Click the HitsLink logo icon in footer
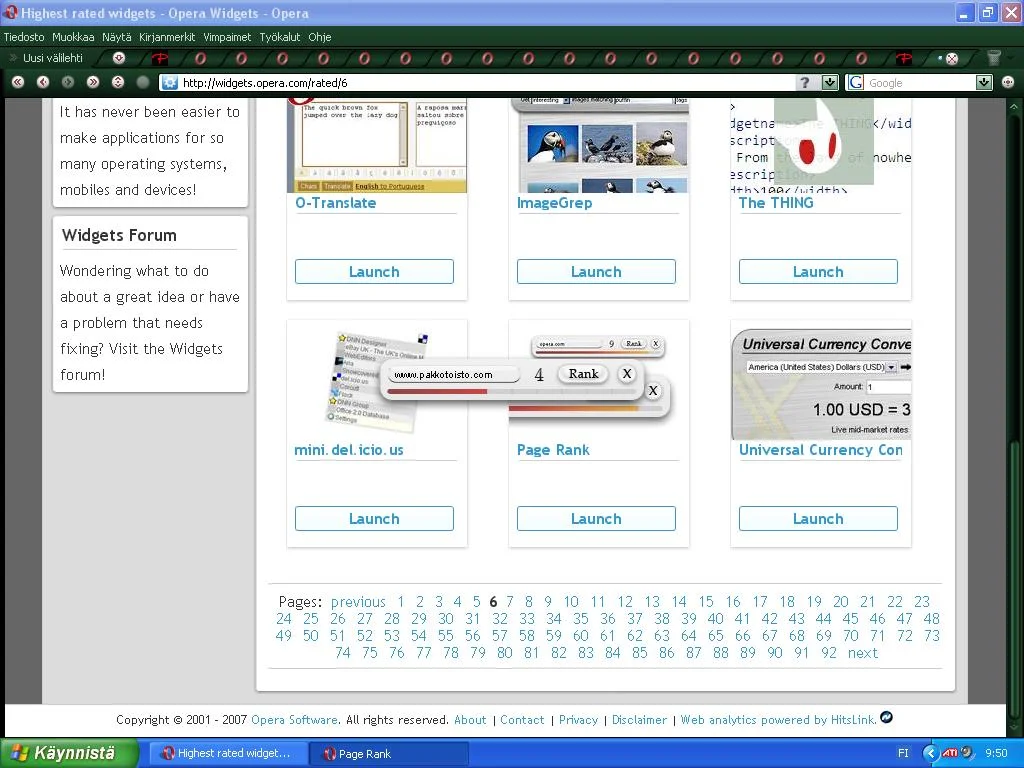Screen dimensions: 1024x768 click(886, 718)
